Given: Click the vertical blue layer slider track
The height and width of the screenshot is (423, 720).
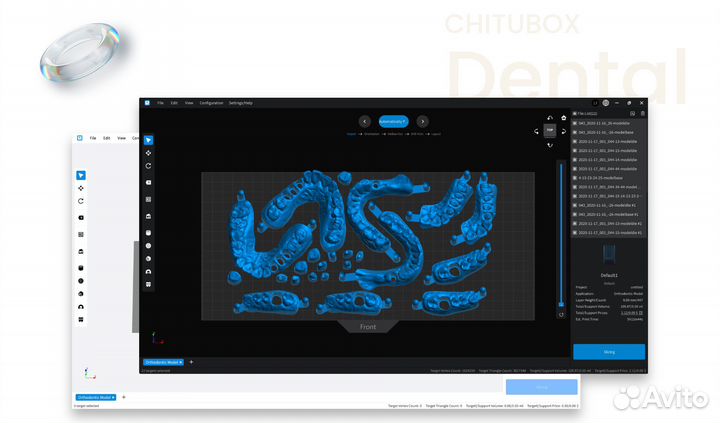Looking at the screenshot, I should (x=561, y=232).
